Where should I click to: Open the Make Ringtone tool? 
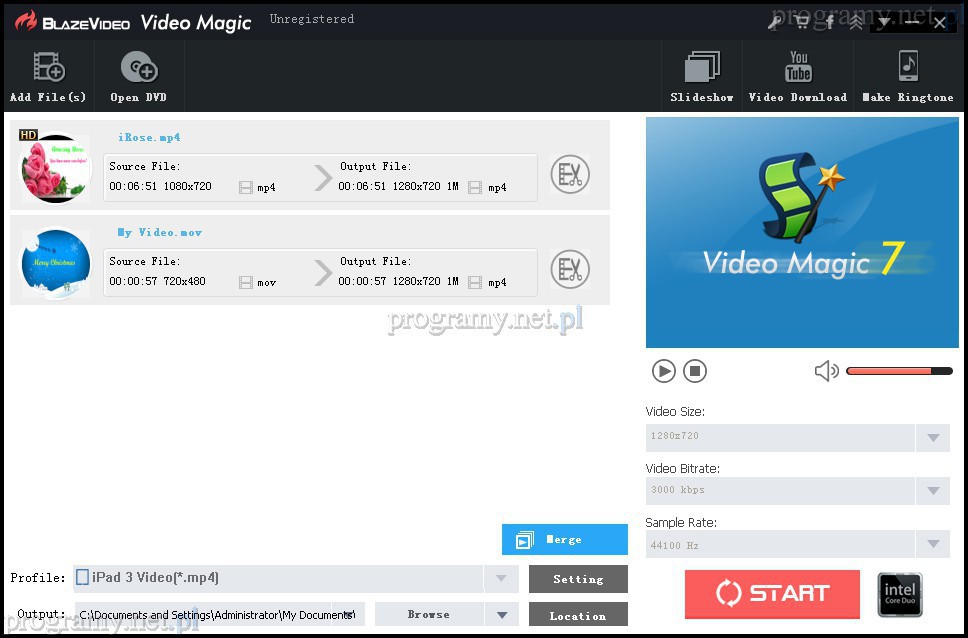coord(908,69)
